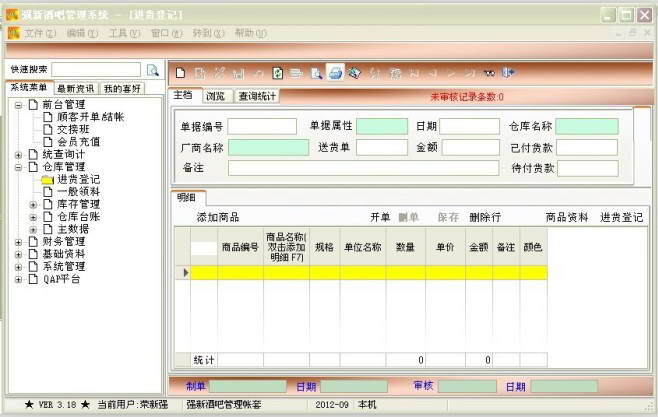Viewport: 658px width, 417px height.
Task: Click the tags icon next to printer
Action: tap(355, 73)
